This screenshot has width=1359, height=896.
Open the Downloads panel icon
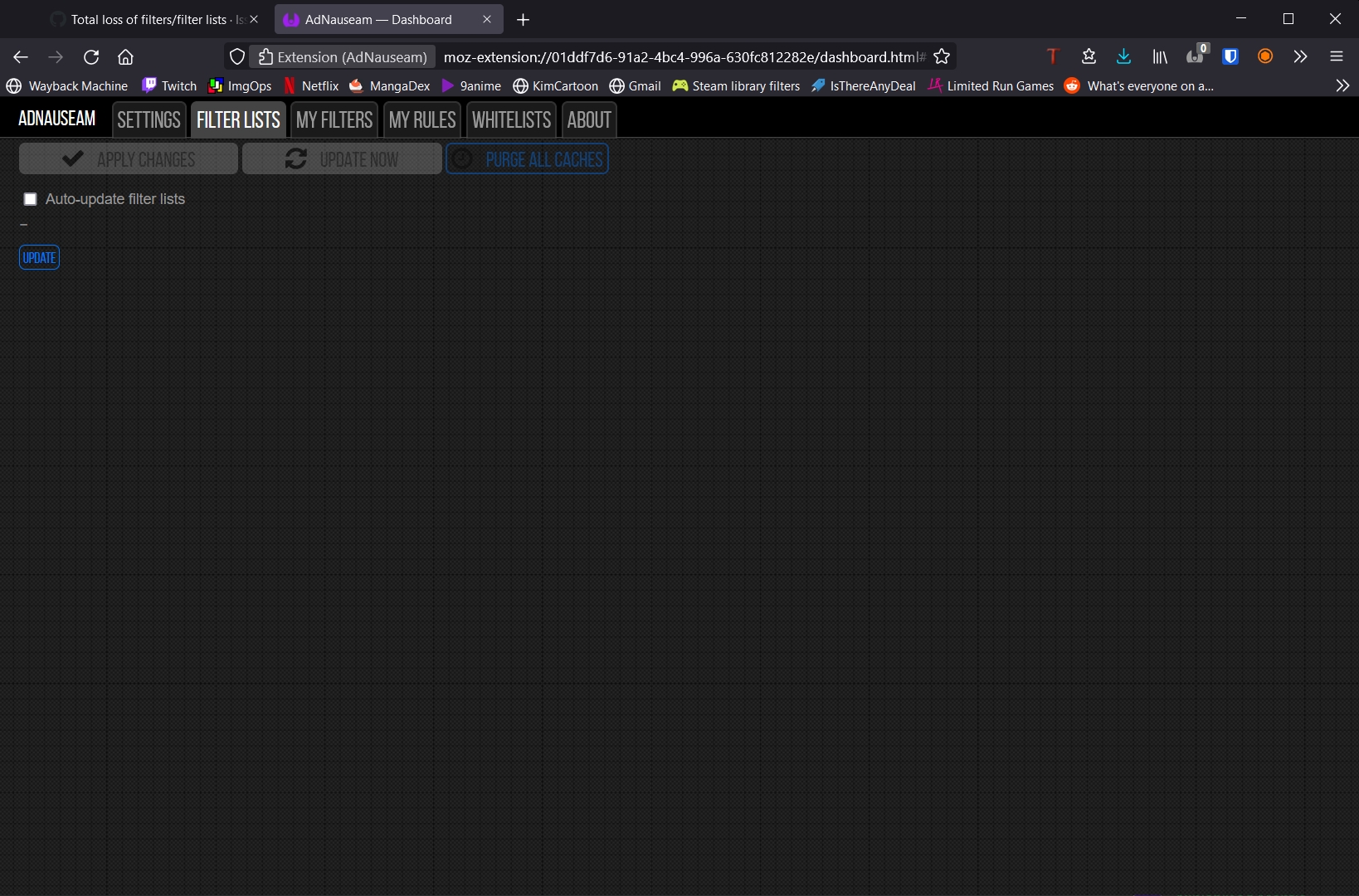(1123, 56)
